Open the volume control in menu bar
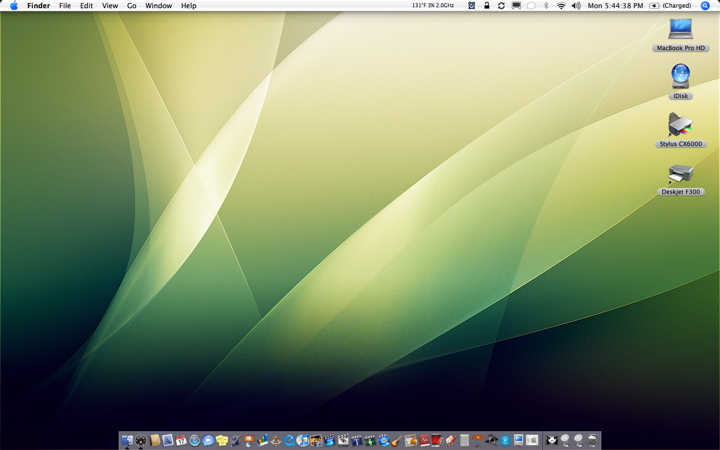 coord(576,6)
